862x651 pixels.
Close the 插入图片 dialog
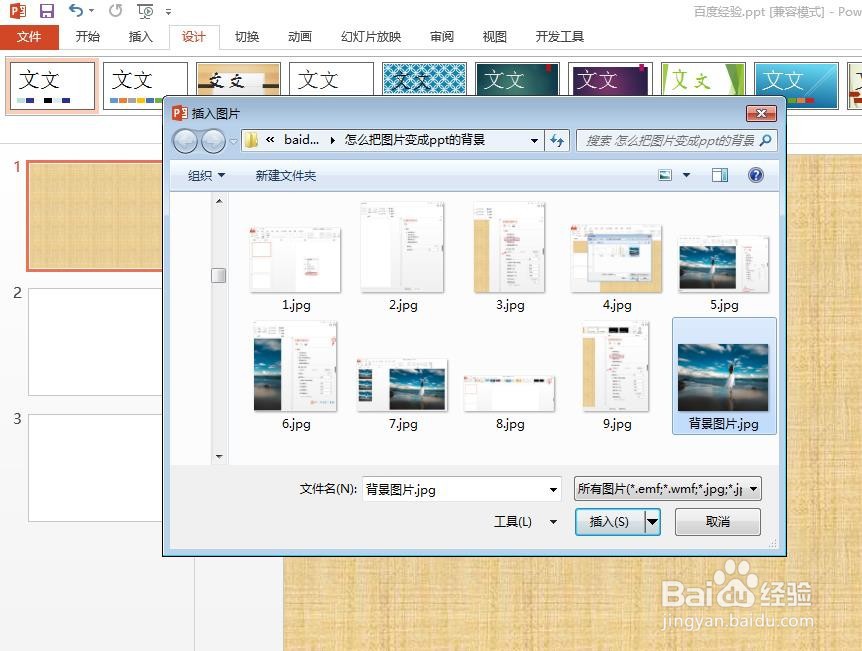click(761, 113)
